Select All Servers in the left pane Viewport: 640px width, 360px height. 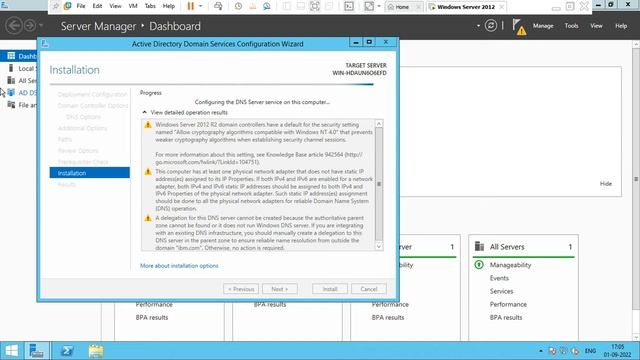(19, 80)
